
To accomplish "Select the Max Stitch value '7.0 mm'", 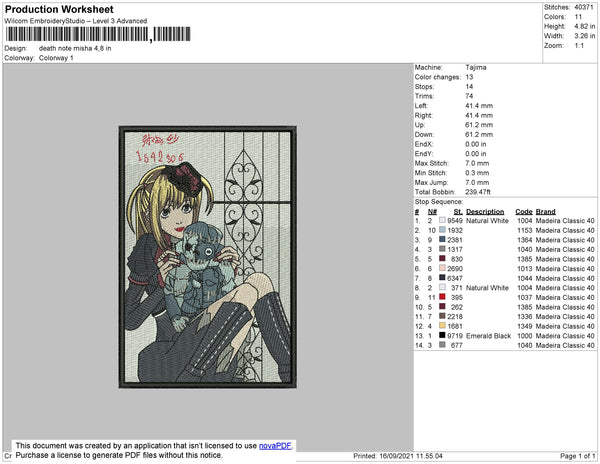I will (x=477, y=163).
